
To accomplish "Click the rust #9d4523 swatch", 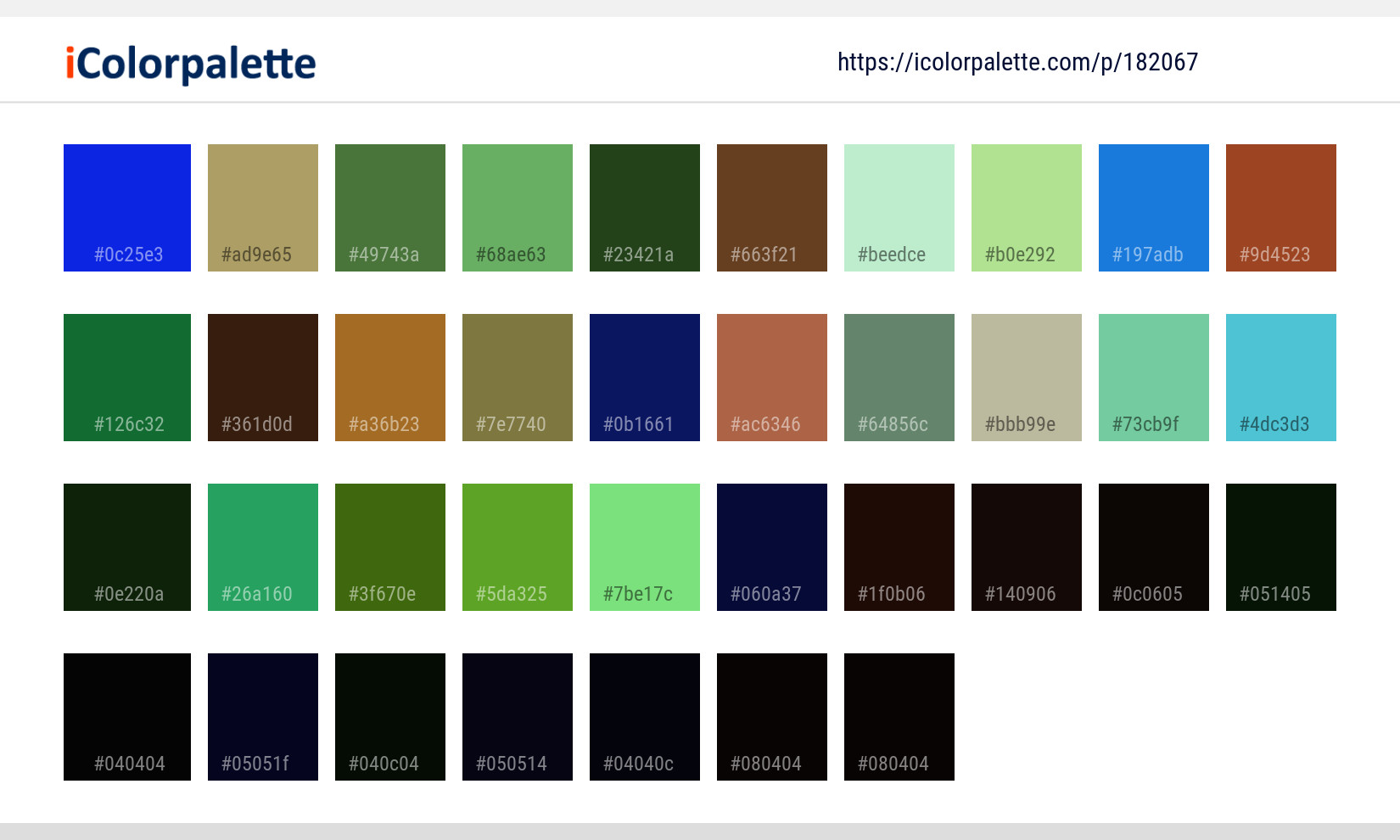I will click(x=1280, y=207).
